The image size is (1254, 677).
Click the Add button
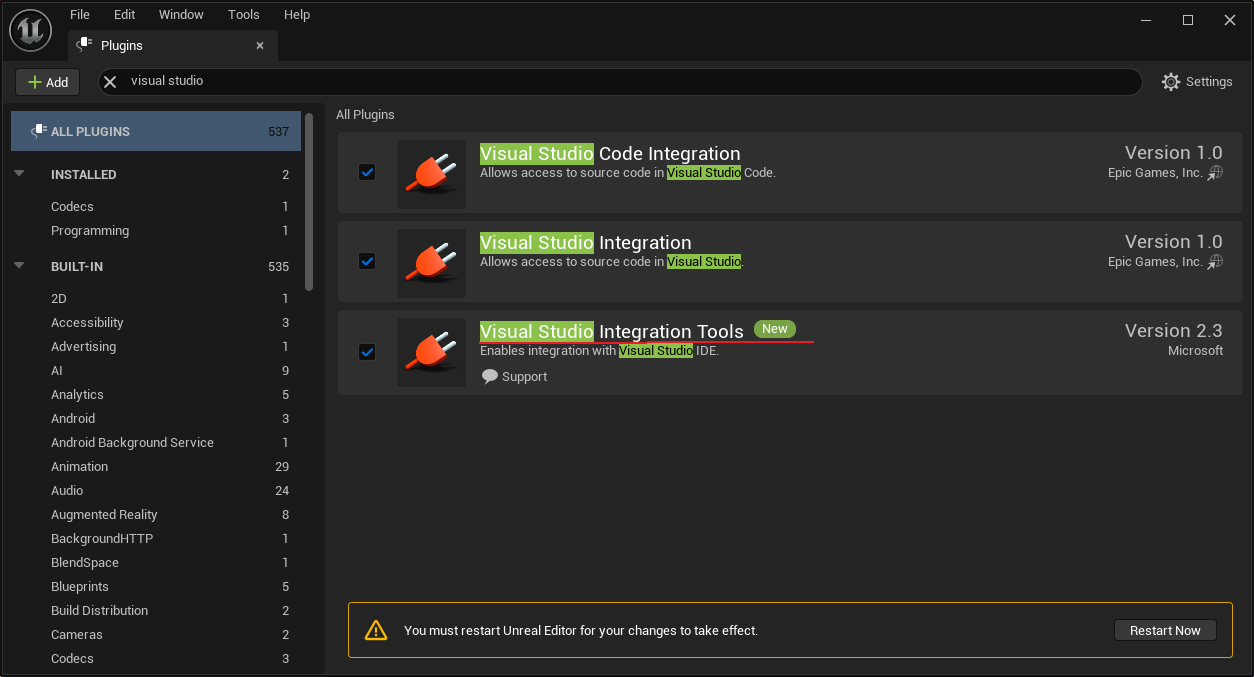(48, 82)
